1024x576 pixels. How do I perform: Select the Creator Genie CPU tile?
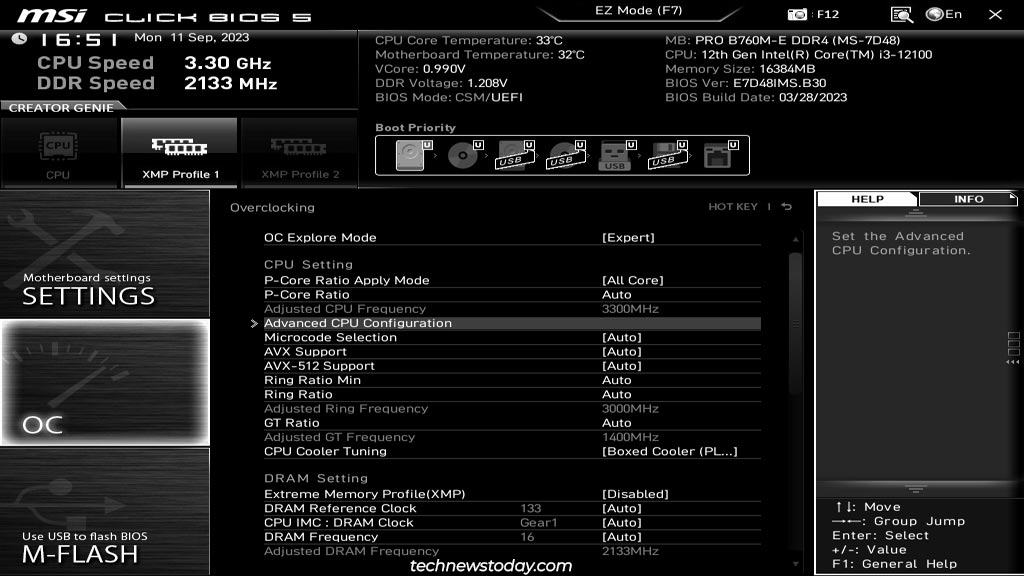59,153
